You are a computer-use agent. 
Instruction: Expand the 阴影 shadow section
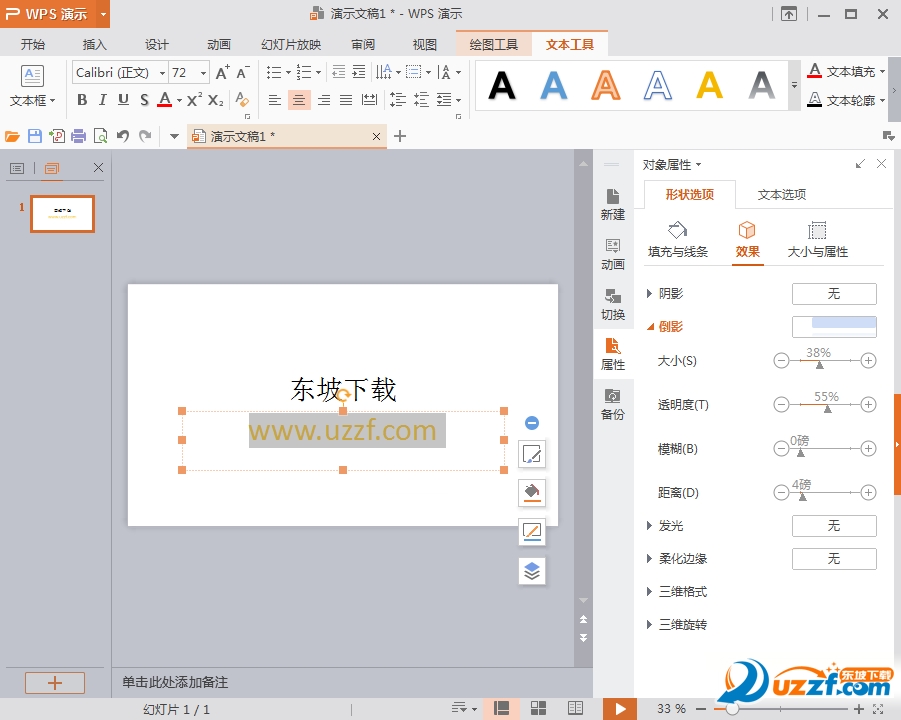click(x=650, y=293)
